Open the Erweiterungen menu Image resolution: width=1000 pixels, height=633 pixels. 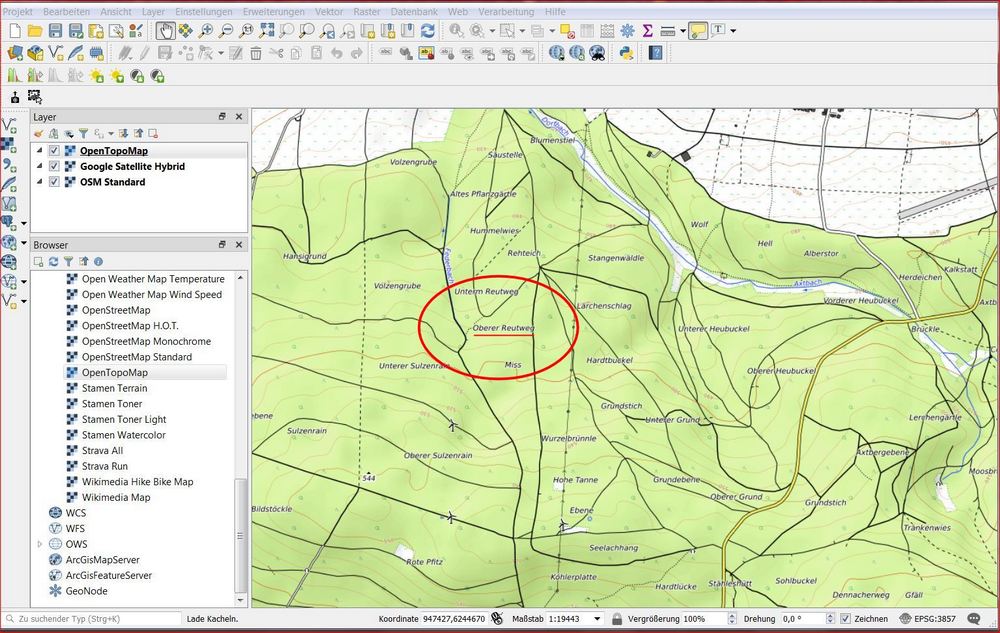pos(274,9)
